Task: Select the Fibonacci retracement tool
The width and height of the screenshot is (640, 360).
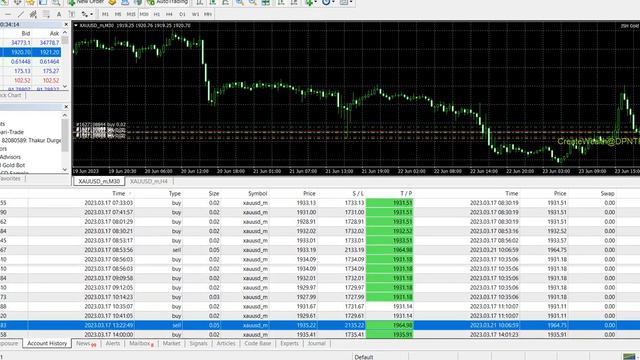Action: tap(47, 14)
